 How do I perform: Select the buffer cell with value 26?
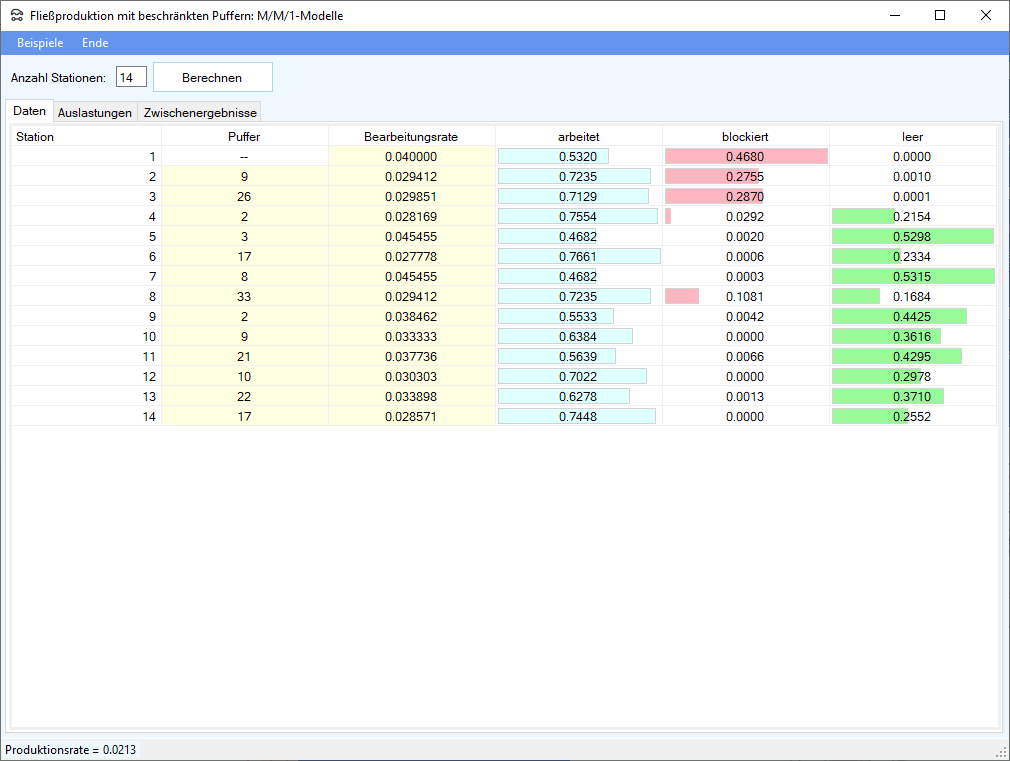[x=244, y=197]
